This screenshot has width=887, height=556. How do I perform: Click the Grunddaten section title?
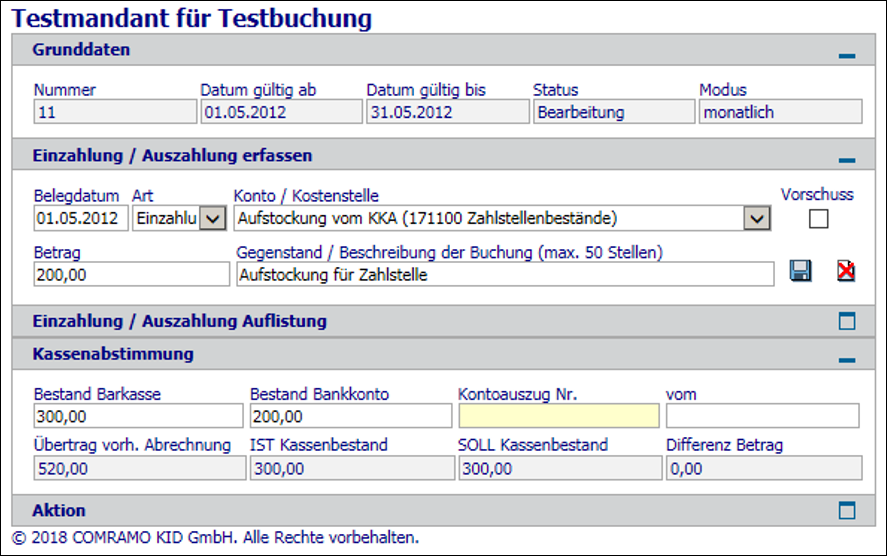81,50
